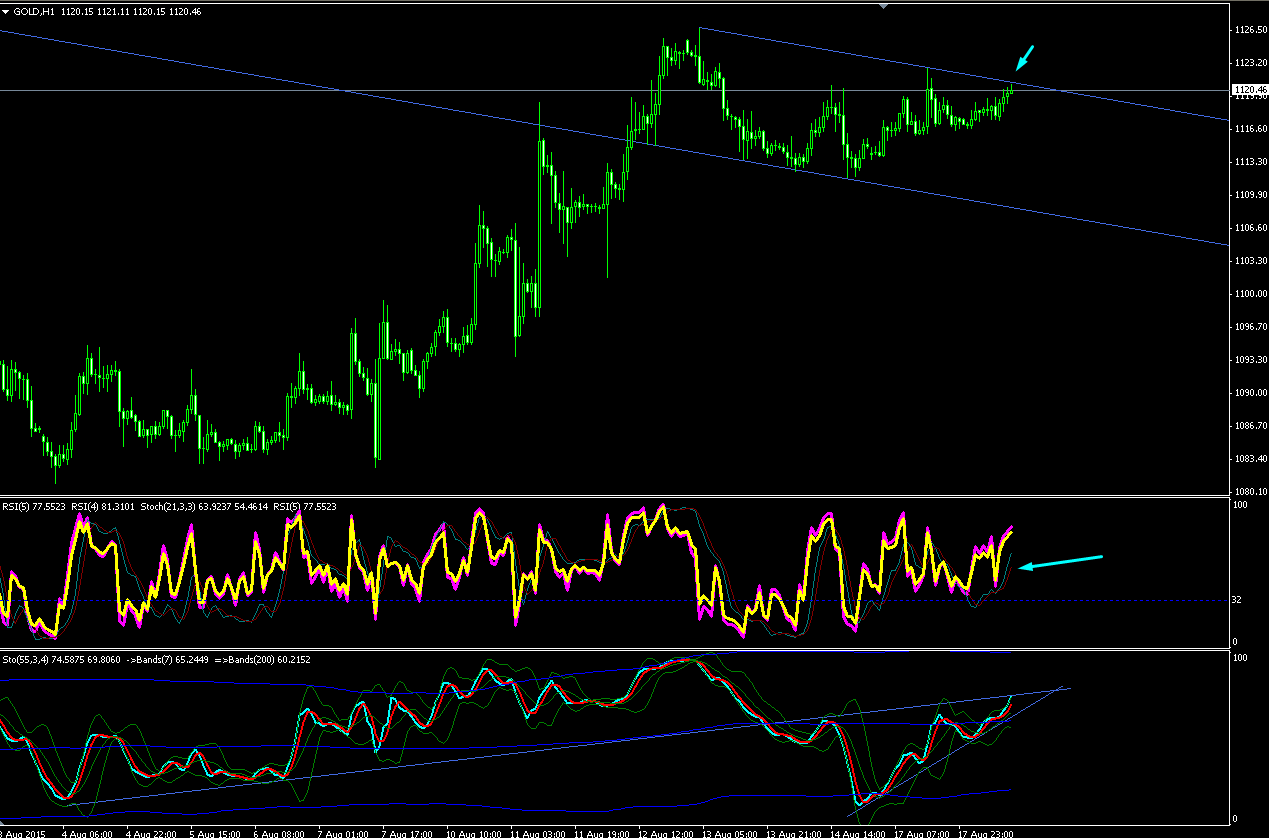This screenshot has width=1269, height=838.
Task: Click the 1100.00 price scale value
Action: 1251,294
